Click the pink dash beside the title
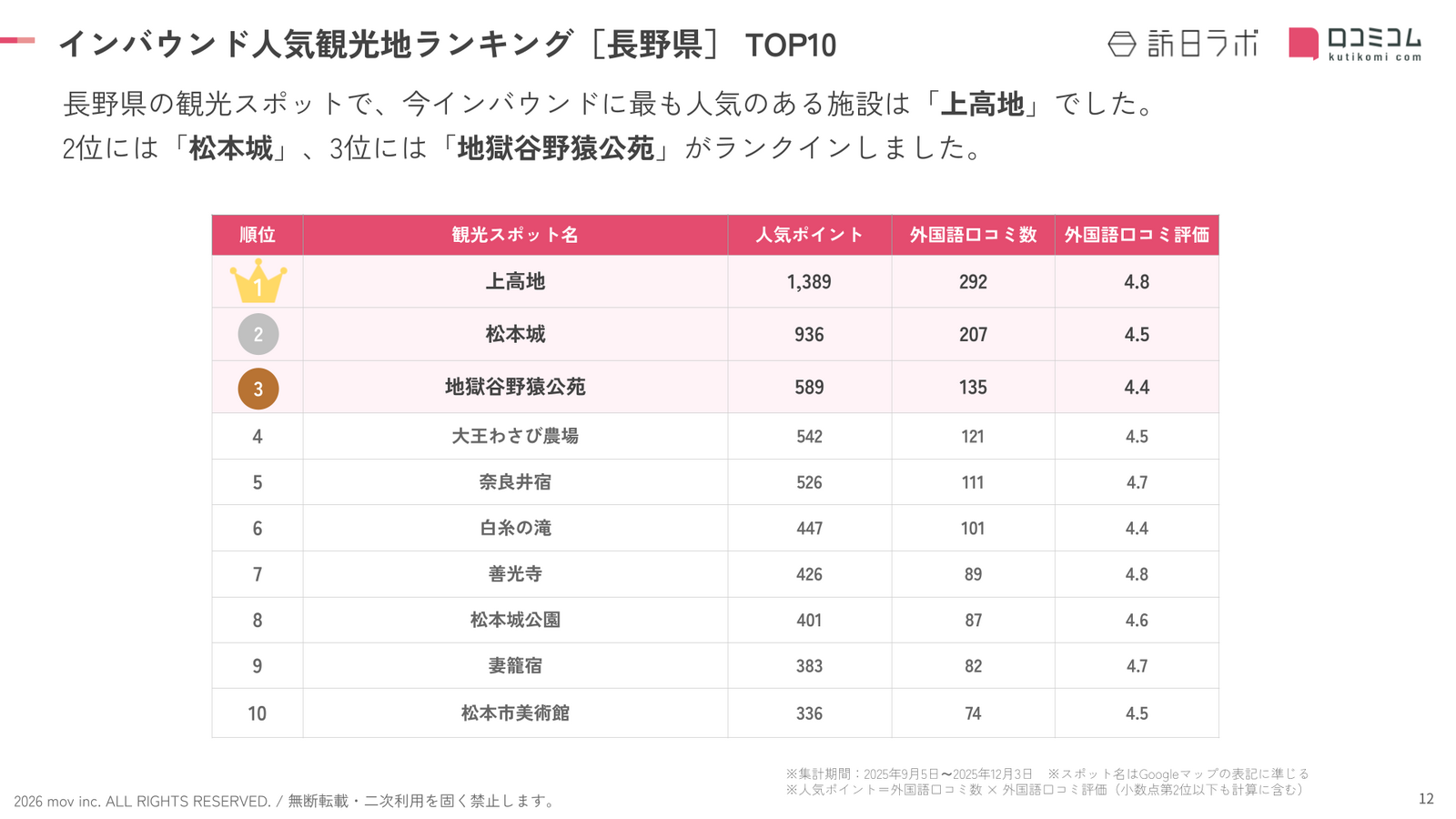The width and height of the screenshot is (1456, 819). point(17,40)
